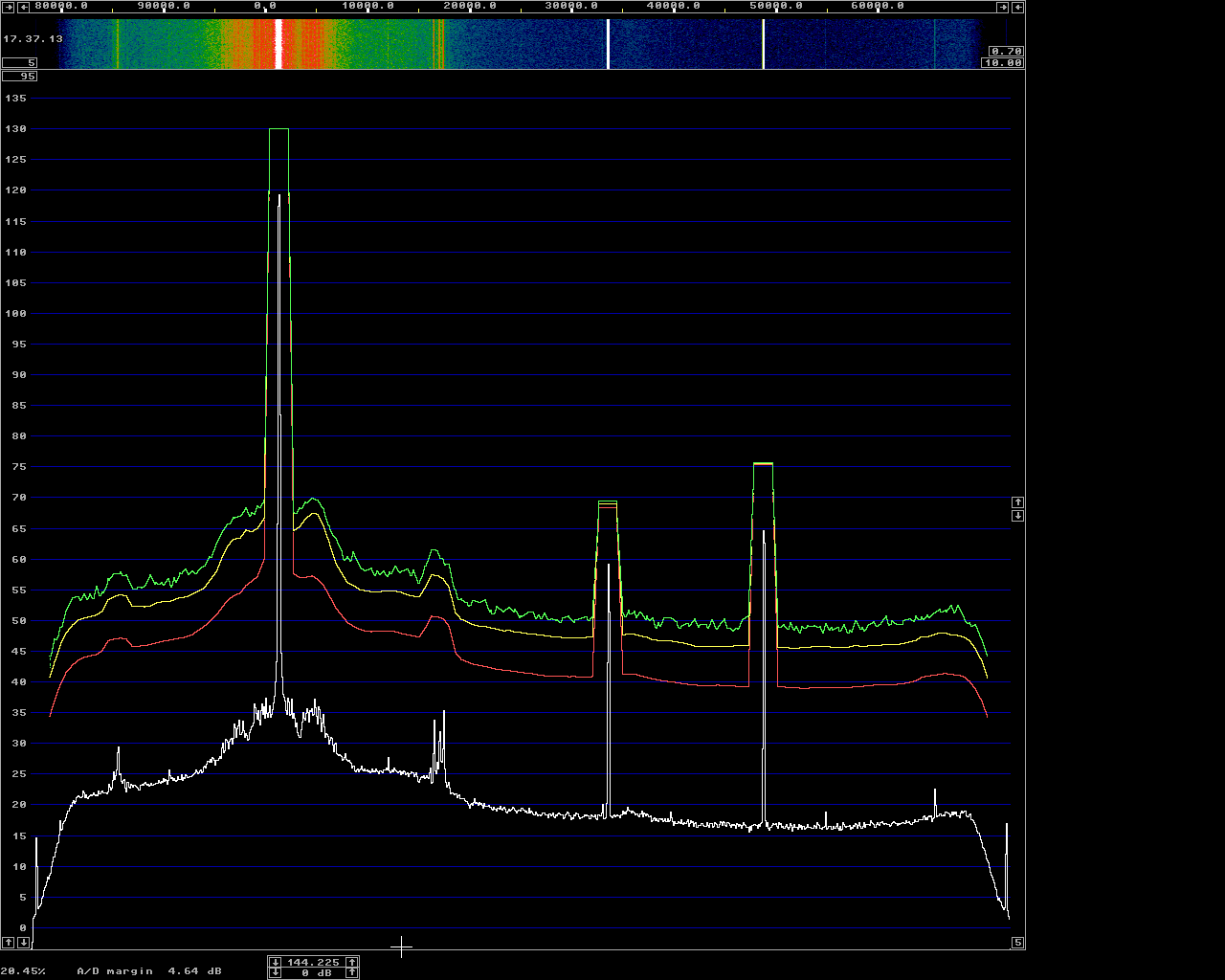1225x980 pixels.
Task: Click the bright white carrier line in the waterfall
Action: [278, 44]
